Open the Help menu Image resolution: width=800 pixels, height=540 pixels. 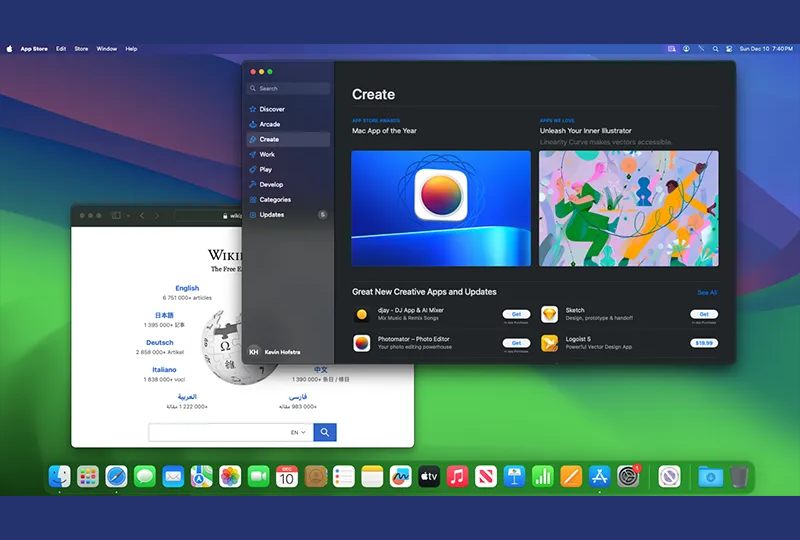[x=131, y=49]
